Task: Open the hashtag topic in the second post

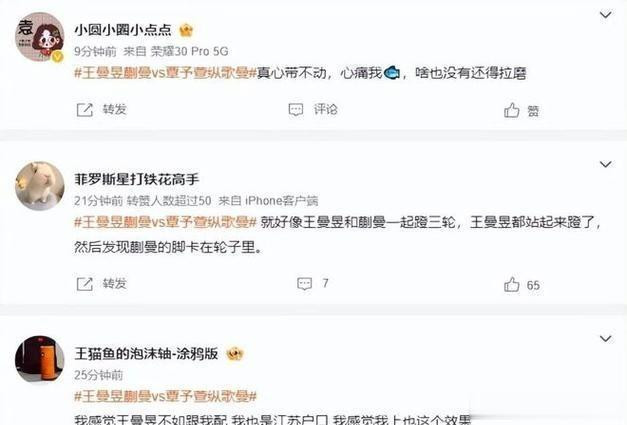Action: pos(165,222)
